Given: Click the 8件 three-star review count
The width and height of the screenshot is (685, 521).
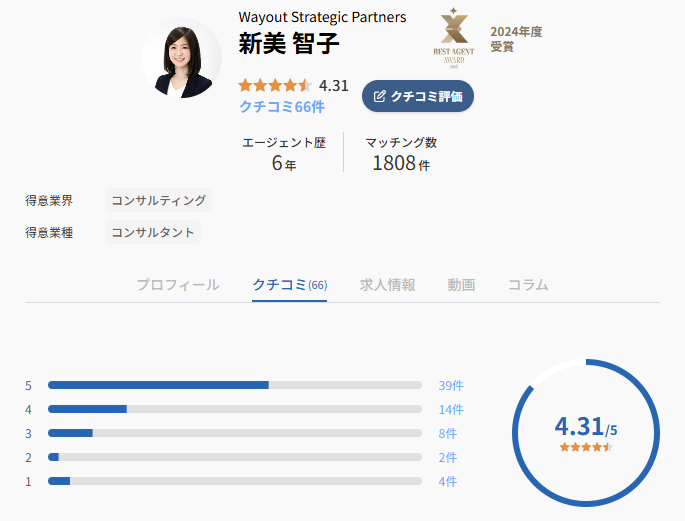Looking at the screenshot, I should tap(448, 434).
